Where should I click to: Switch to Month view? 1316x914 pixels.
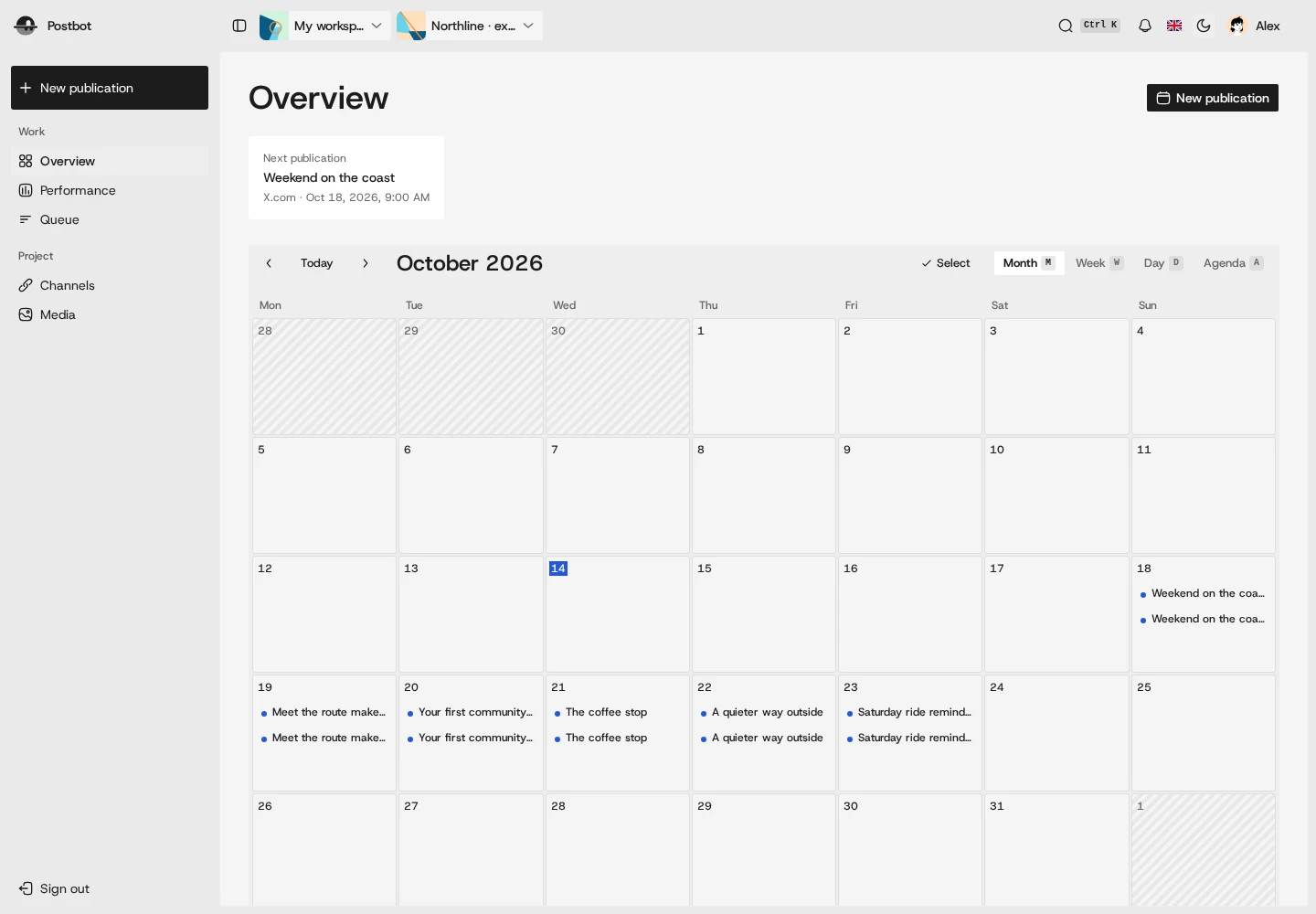[x=1029, y=263]
